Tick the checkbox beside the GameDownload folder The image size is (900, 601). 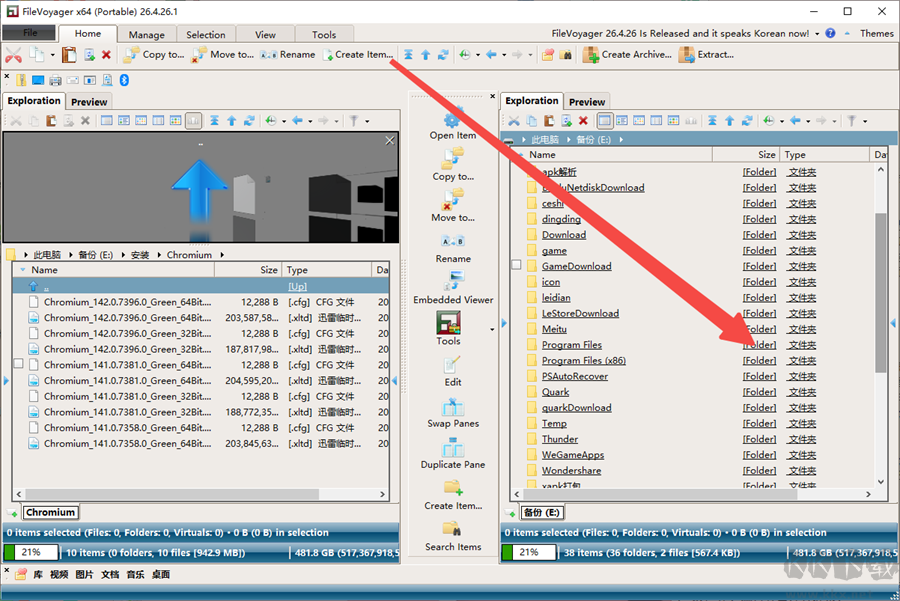(516, 265)
